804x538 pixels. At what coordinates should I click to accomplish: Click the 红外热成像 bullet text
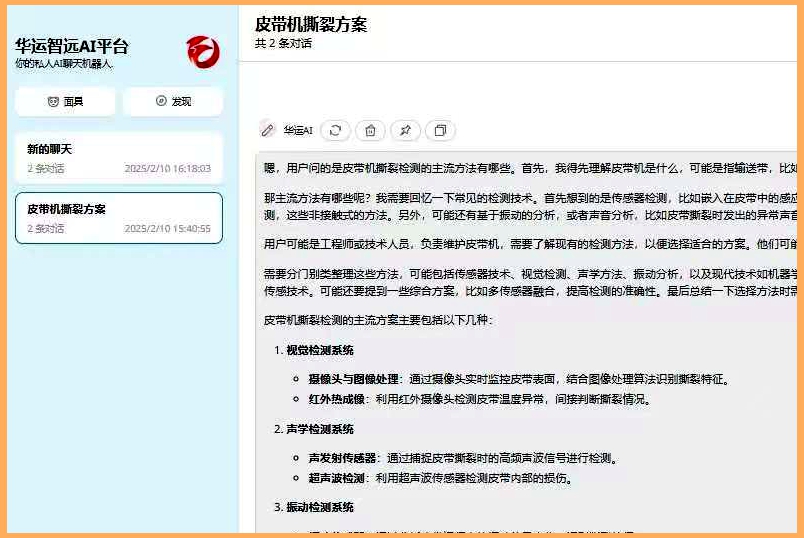click(x=335, y=399)
